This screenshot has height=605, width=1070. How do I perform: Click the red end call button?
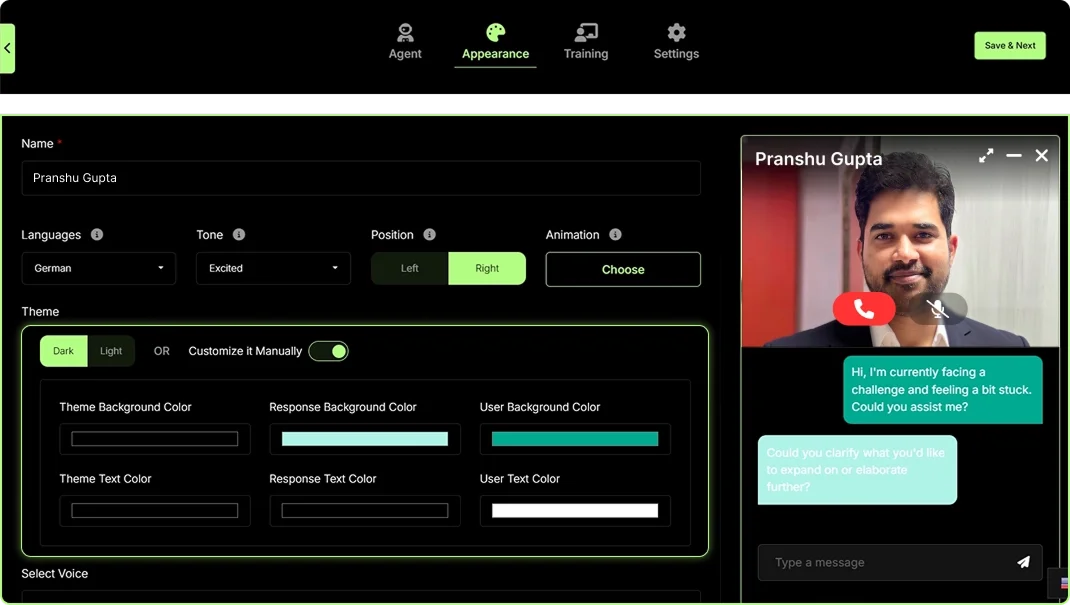[864, 309]
